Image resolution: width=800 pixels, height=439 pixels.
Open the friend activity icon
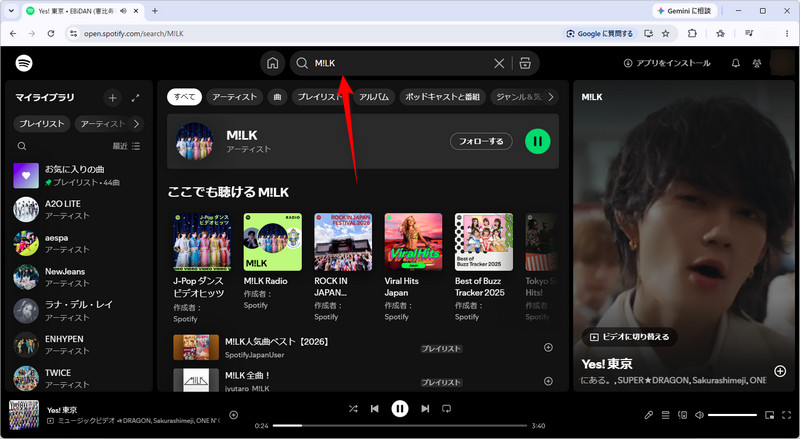pos(757,63)
